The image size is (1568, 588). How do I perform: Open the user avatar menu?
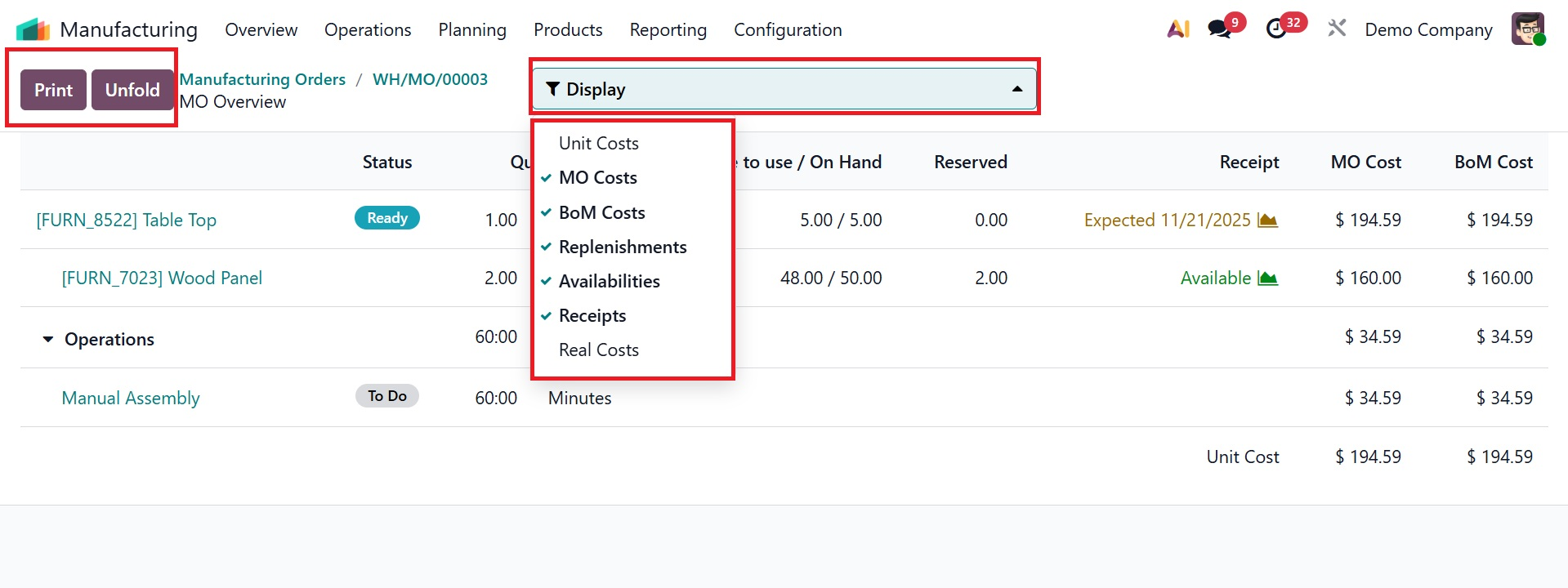tap(1527, 29)
